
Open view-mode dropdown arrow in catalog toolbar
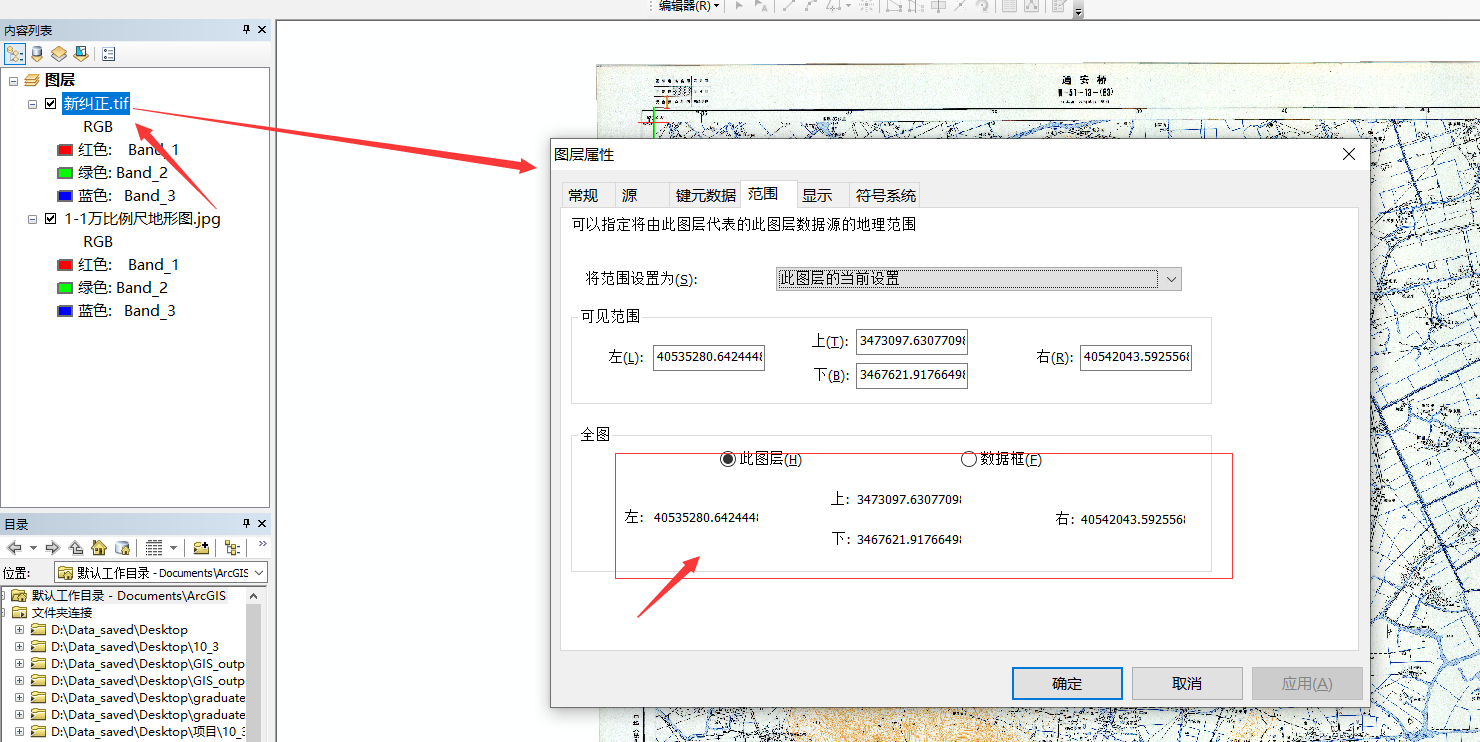pos(173,548)
